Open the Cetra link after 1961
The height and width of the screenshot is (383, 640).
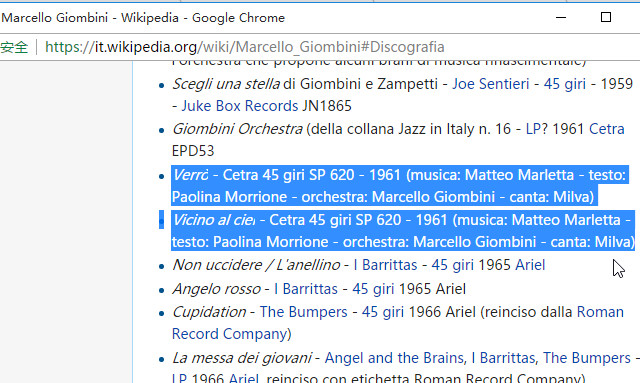pos(607,129)
